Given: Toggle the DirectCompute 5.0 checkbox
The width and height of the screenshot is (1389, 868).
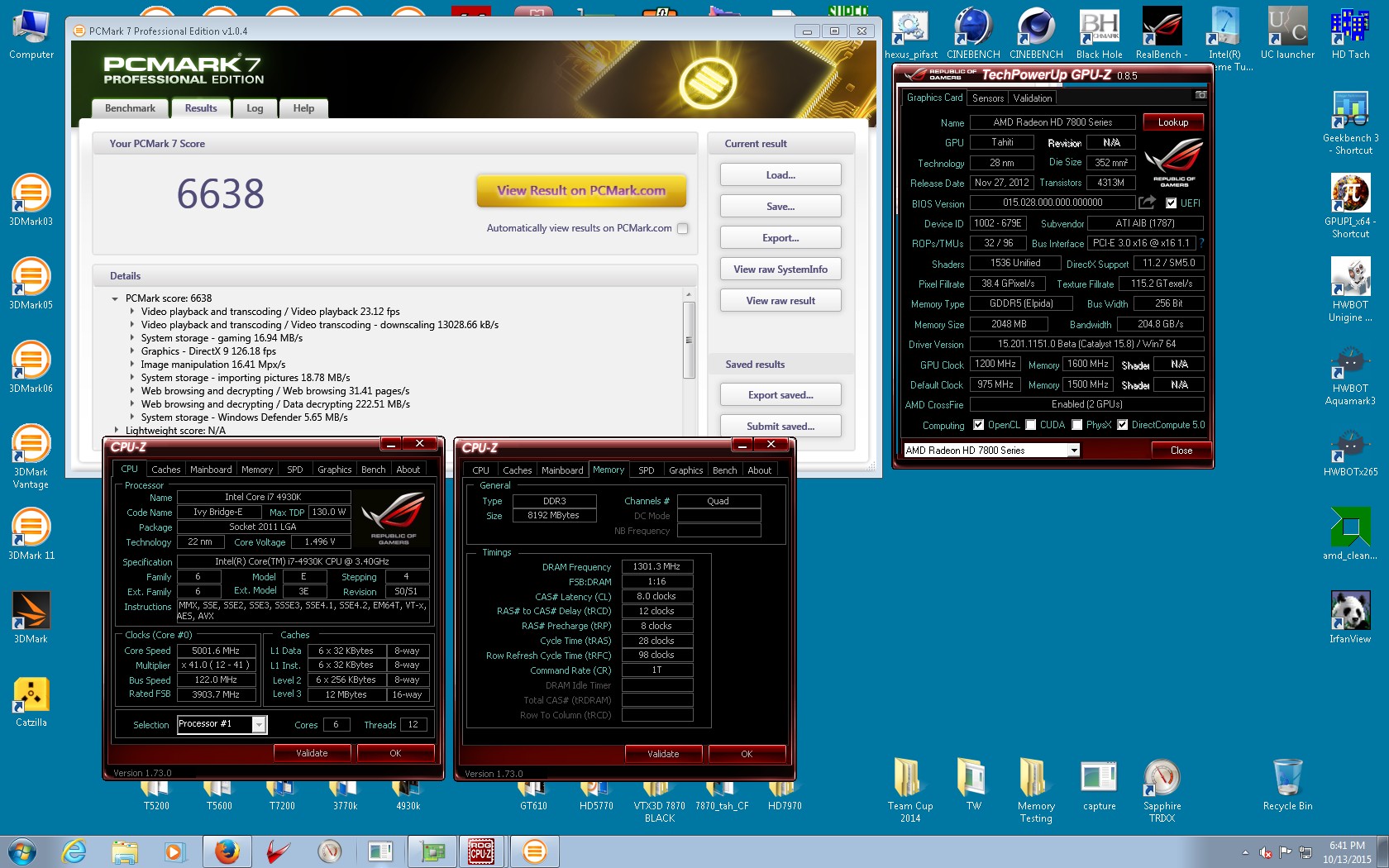Looking at the screenshot, I should 1123,425.
